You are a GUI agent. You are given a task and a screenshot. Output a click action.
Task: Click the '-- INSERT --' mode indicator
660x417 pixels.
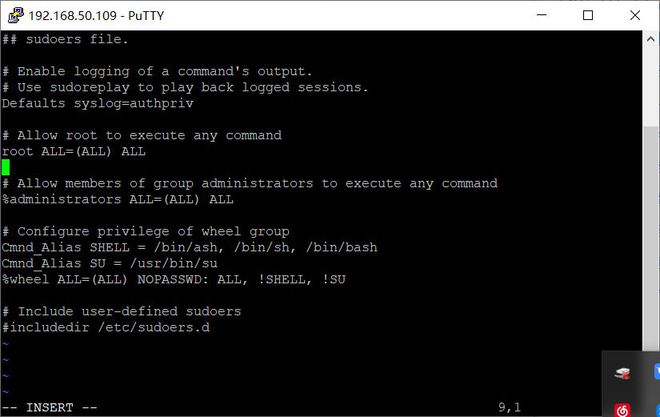tap(50, 407)
